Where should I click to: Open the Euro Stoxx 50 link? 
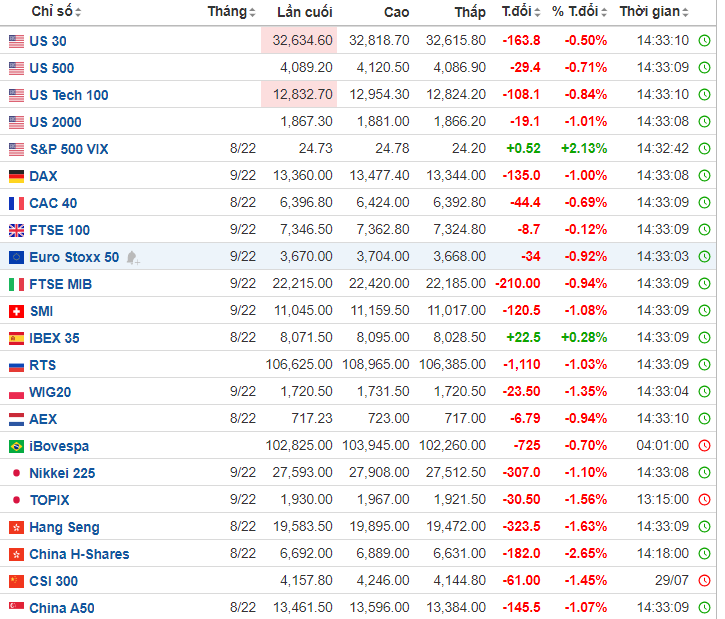tap(74, 257)
